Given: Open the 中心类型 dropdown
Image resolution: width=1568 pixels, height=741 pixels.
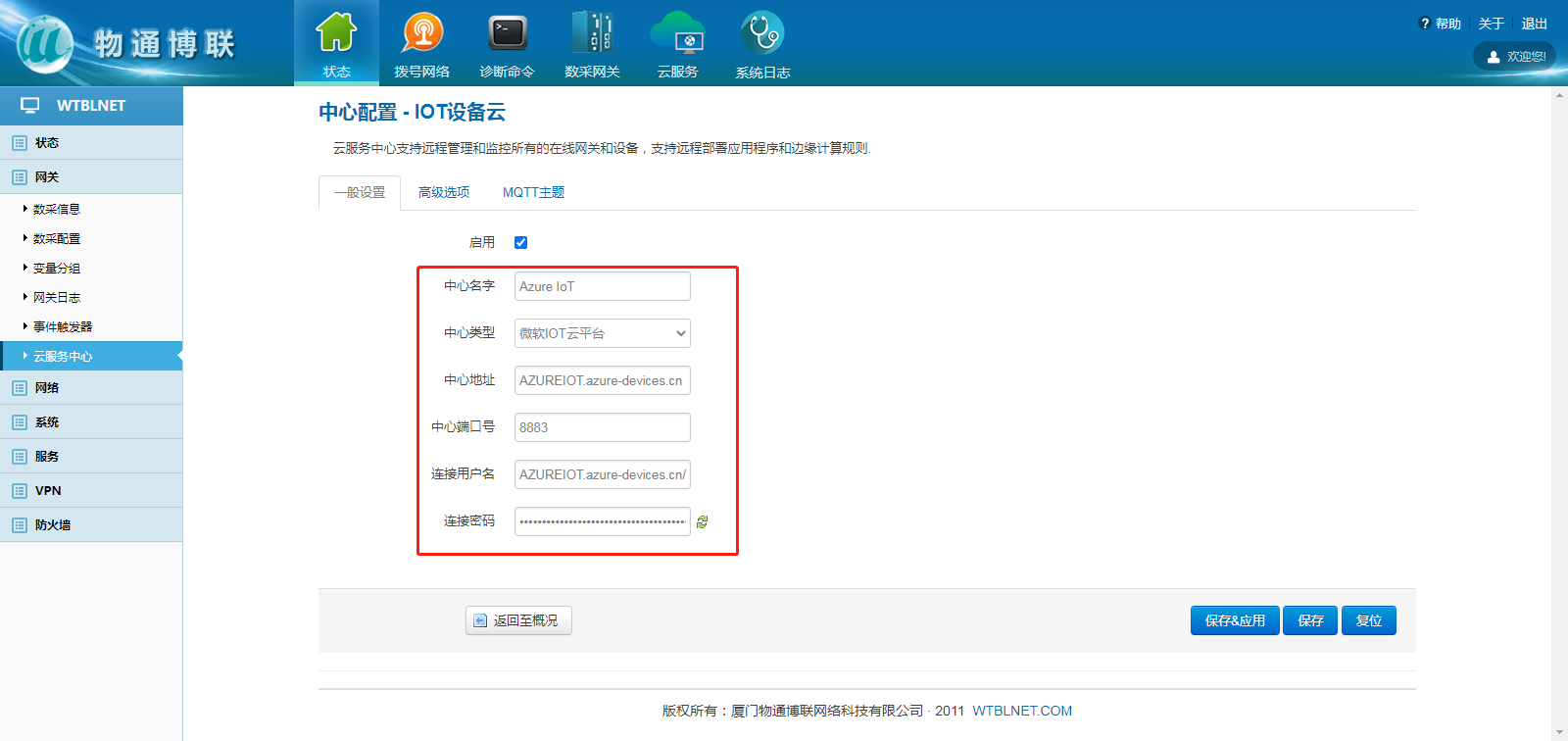Looking at the screenshot, I should click(x=603, y=333).
